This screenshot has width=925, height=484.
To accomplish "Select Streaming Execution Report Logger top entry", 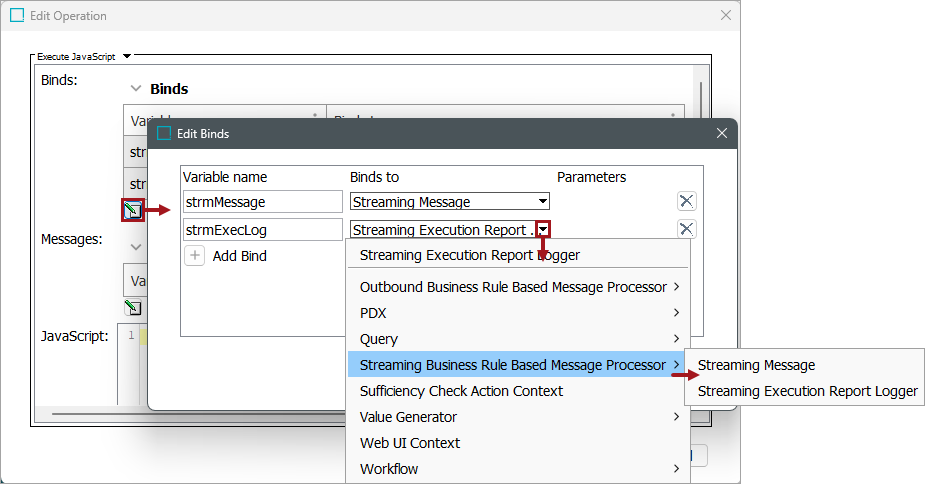I will tap(469, 255).
